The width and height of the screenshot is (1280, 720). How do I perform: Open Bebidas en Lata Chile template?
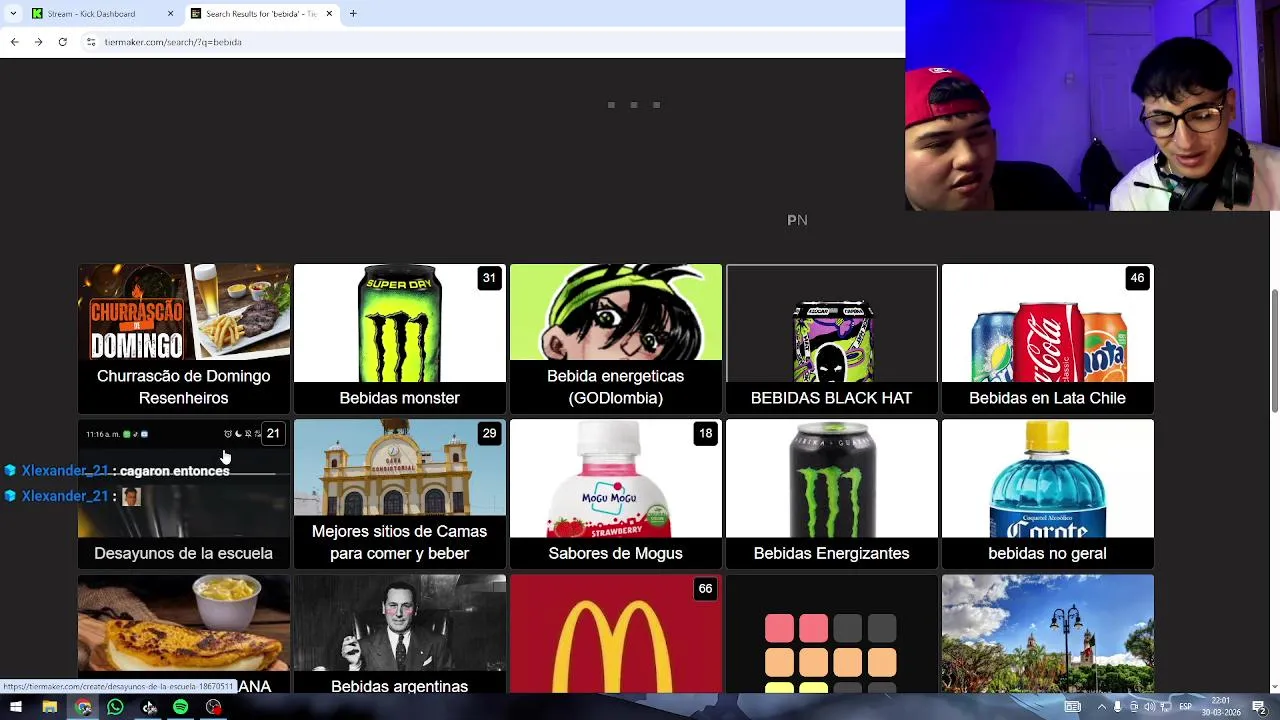pyautogui.click(x=1048, y=339)
